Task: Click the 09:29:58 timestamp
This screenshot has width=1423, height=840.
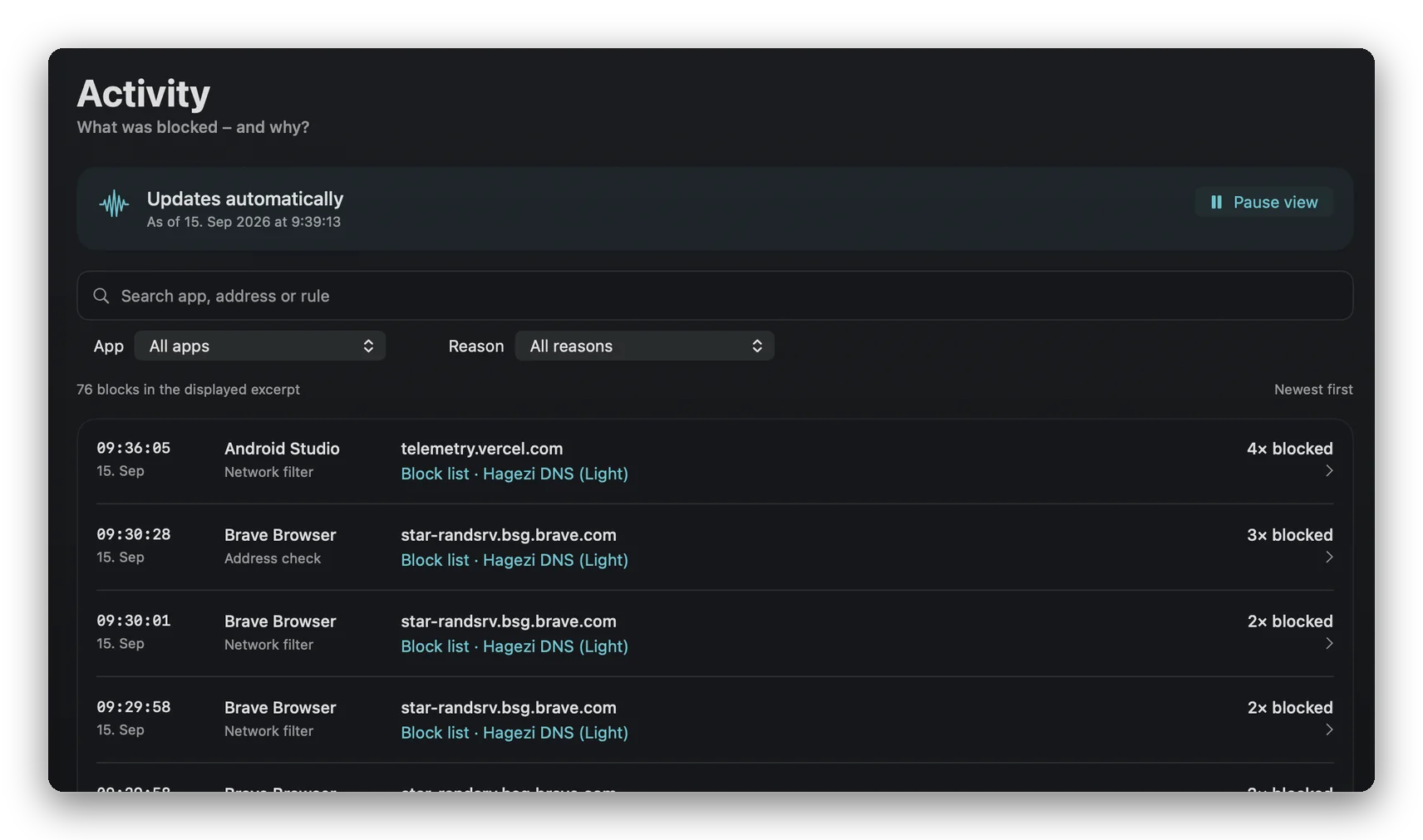Action: pyautogui.click(x=134, y=707)
